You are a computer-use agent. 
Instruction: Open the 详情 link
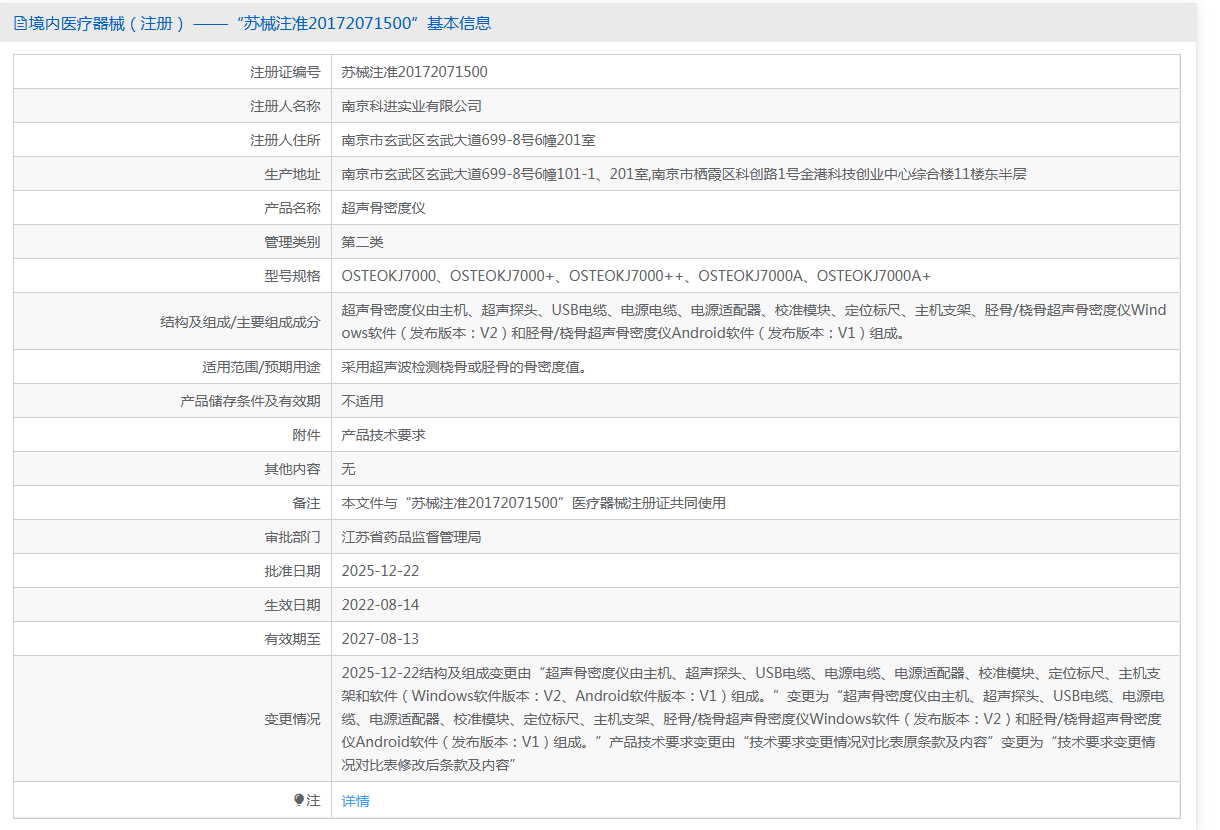355,801
